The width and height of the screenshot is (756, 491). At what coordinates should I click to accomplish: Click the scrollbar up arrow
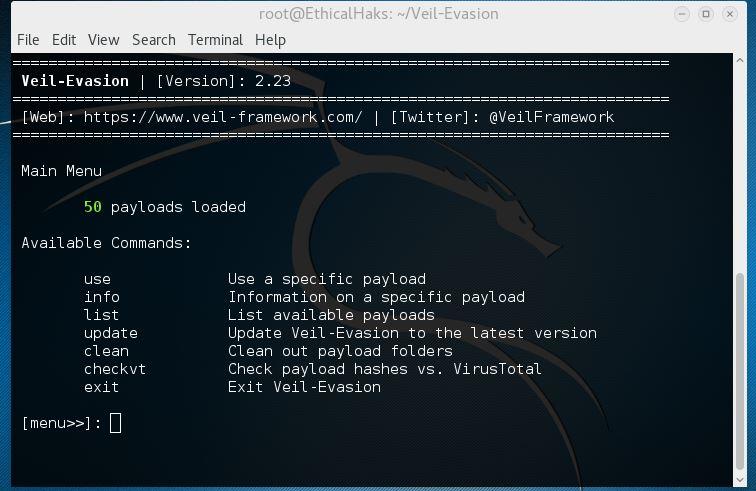click(x=740, y=60)
